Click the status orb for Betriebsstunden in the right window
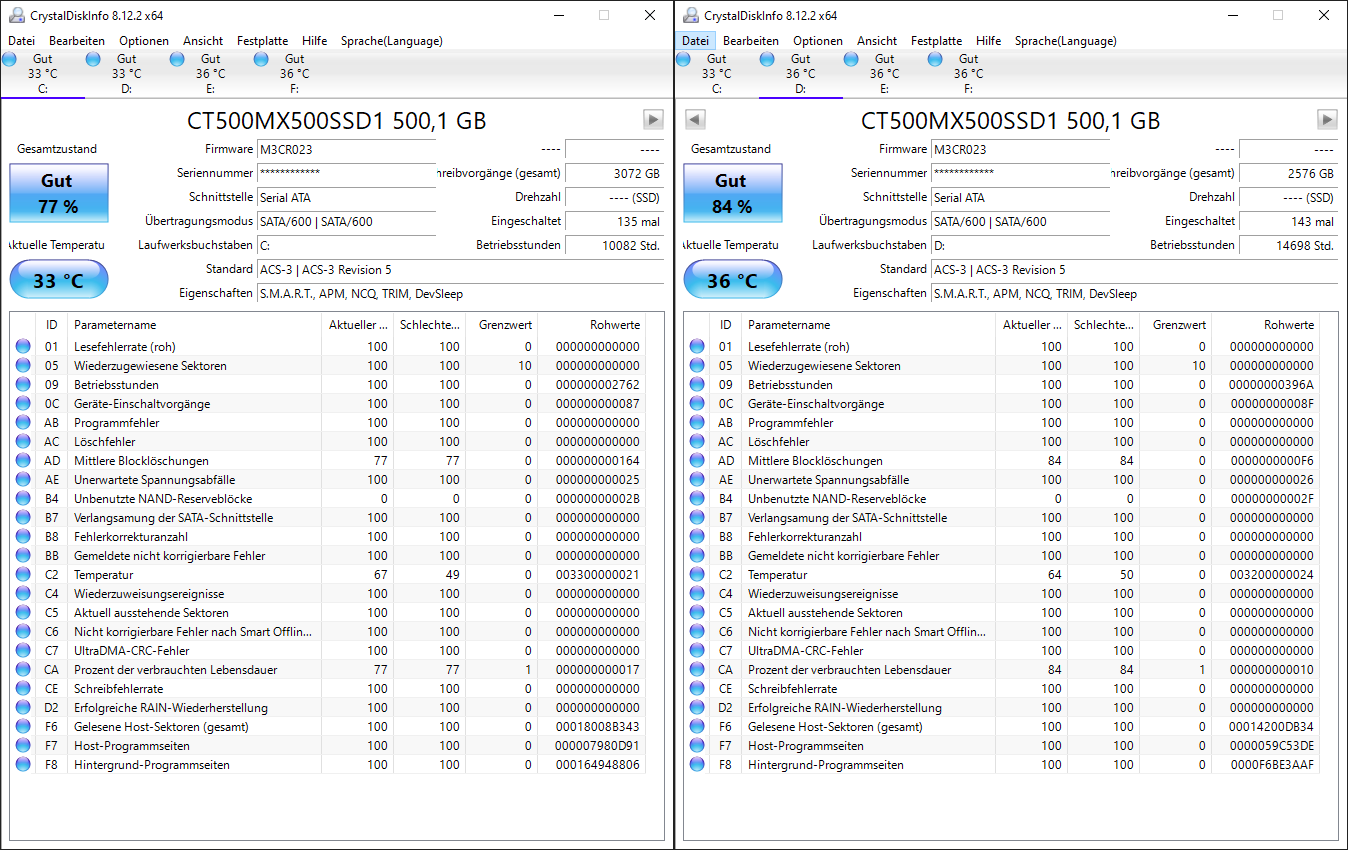This screenshot has width=1348, height=850. [x=697, y=385]
